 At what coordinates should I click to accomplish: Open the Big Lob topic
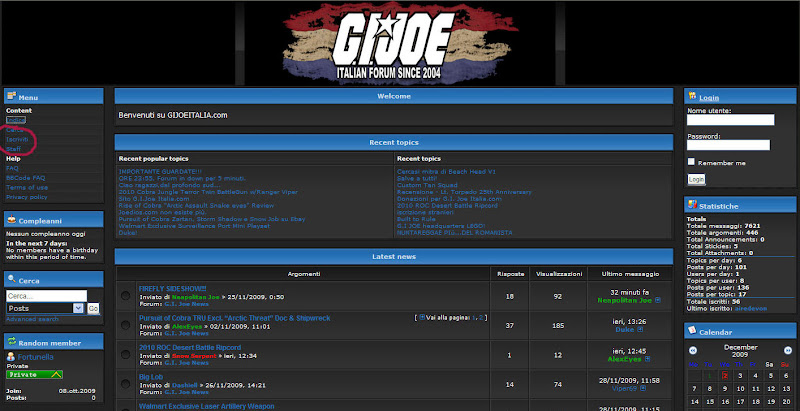tap(151, 377)
